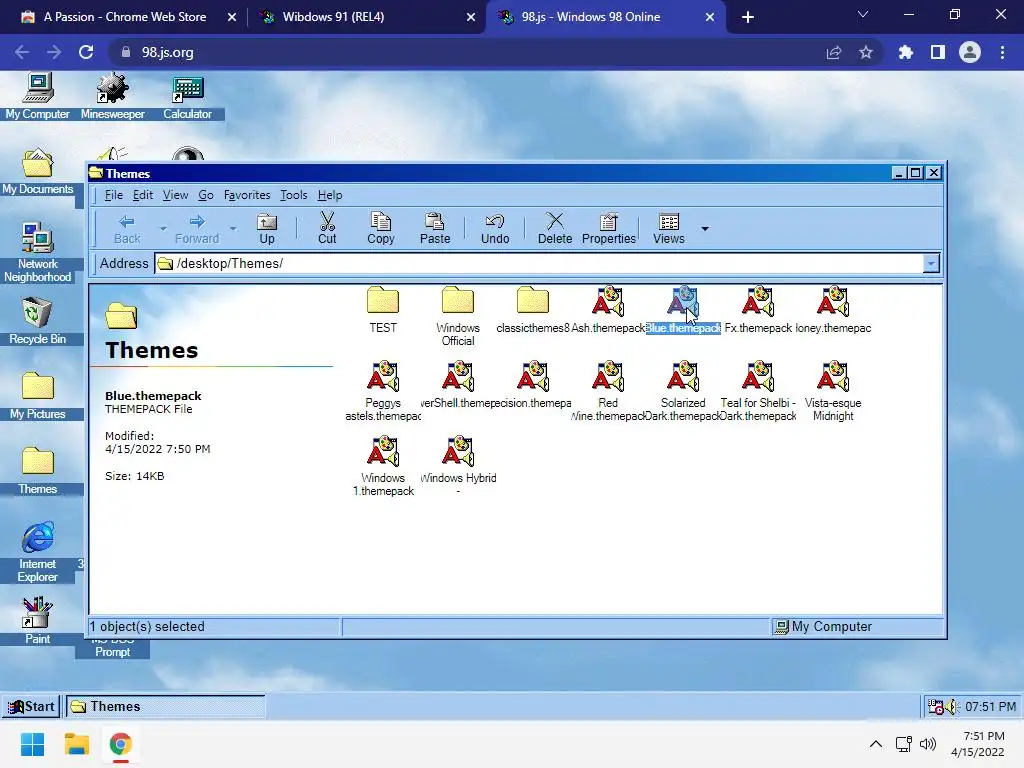Open the Calculator desktop shortcut
Image resolution: width=1024 pixels, height=768 pixels.
(x=187, y=96)
